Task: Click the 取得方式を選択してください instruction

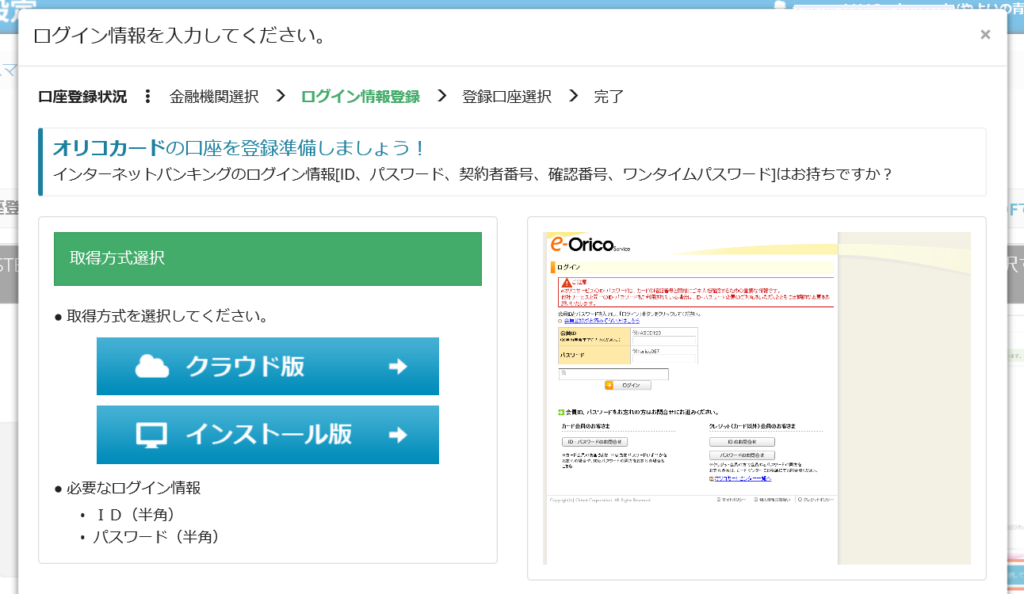Action: click(x=167, y=317)
